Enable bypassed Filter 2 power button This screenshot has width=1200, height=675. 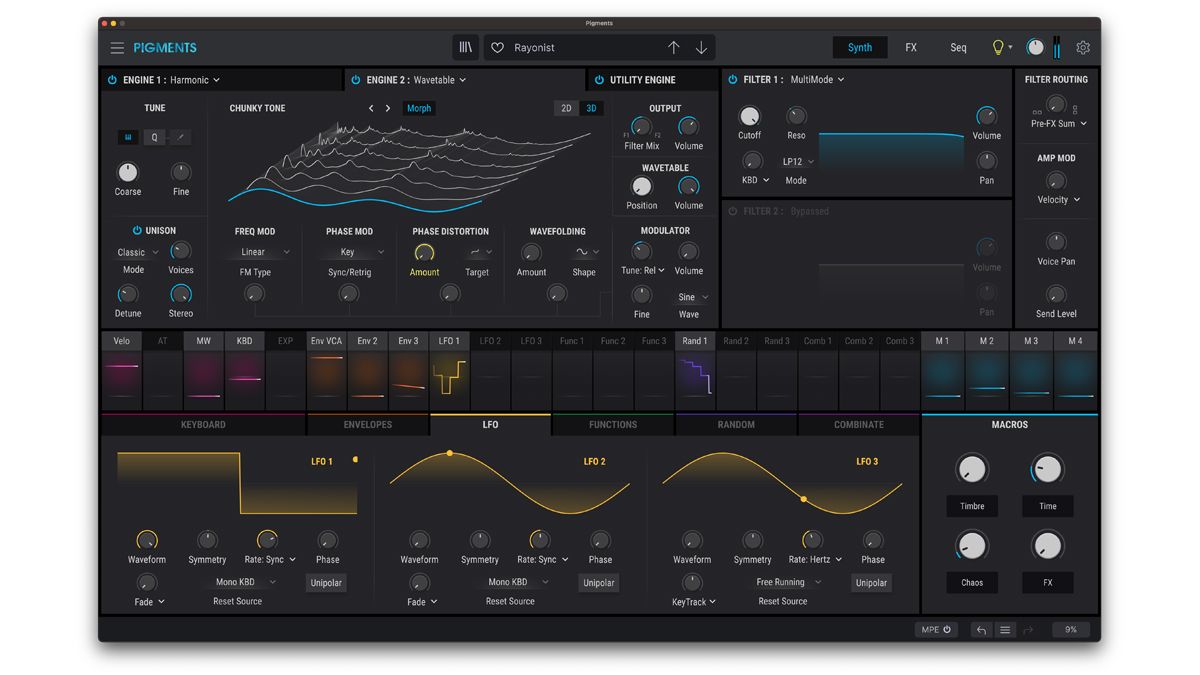click(x=733, y=211)
